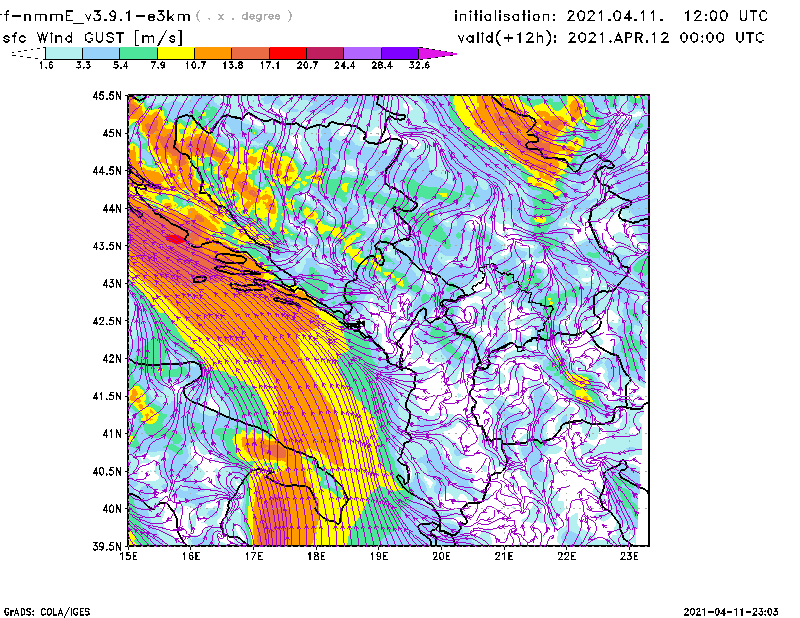
Task: Click the legend value 3.3
Action: tap(83, 65)
